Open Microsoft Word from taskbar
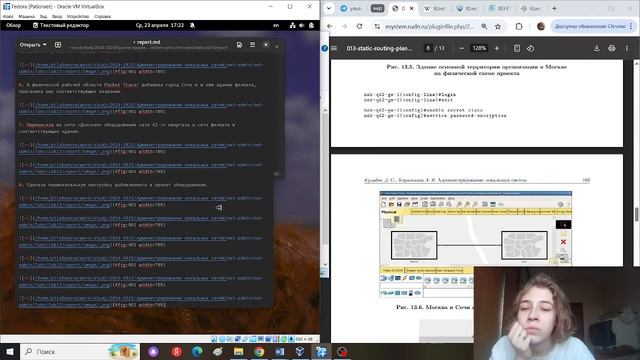Viewport: 640px width, 360px height. pos(280,351)
